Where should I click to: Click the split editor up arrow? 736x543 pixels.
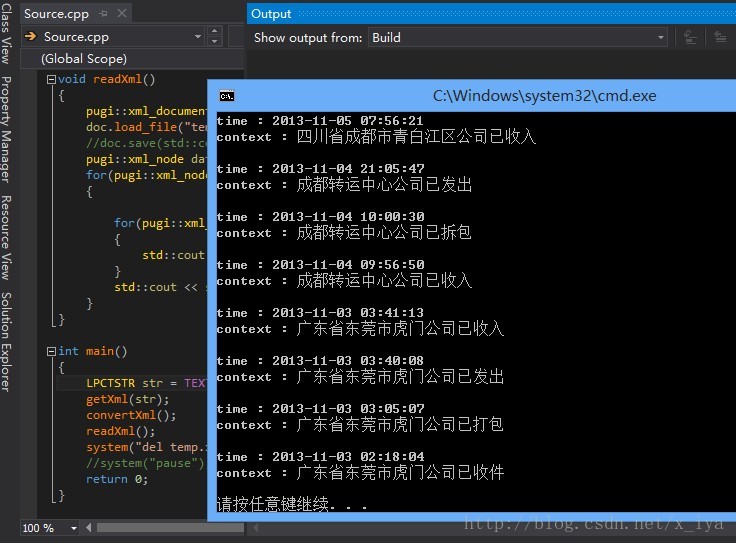click(x=215, y=31)
